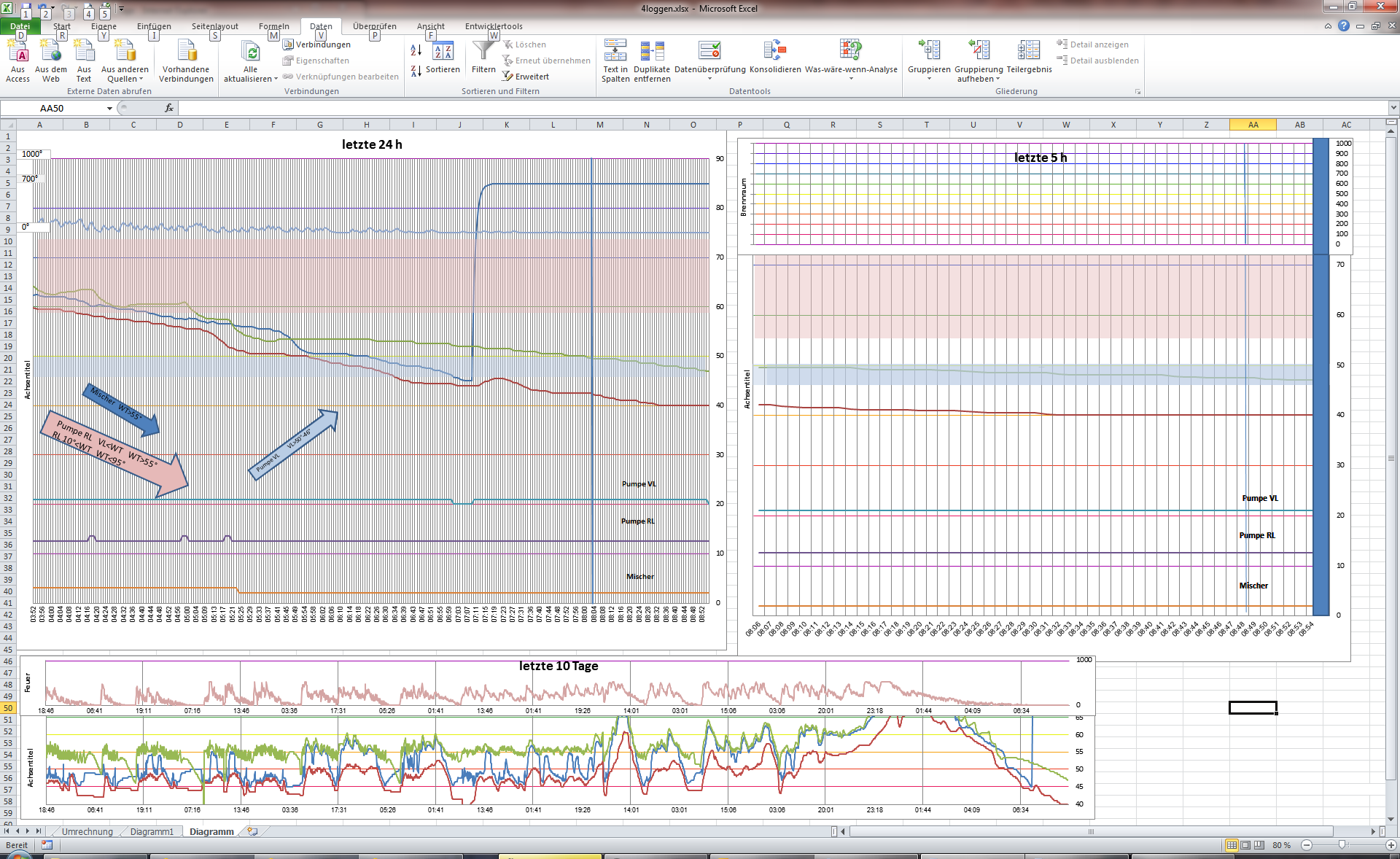
Task: Switch to normal view in status bar
Action: (1232, 845)
